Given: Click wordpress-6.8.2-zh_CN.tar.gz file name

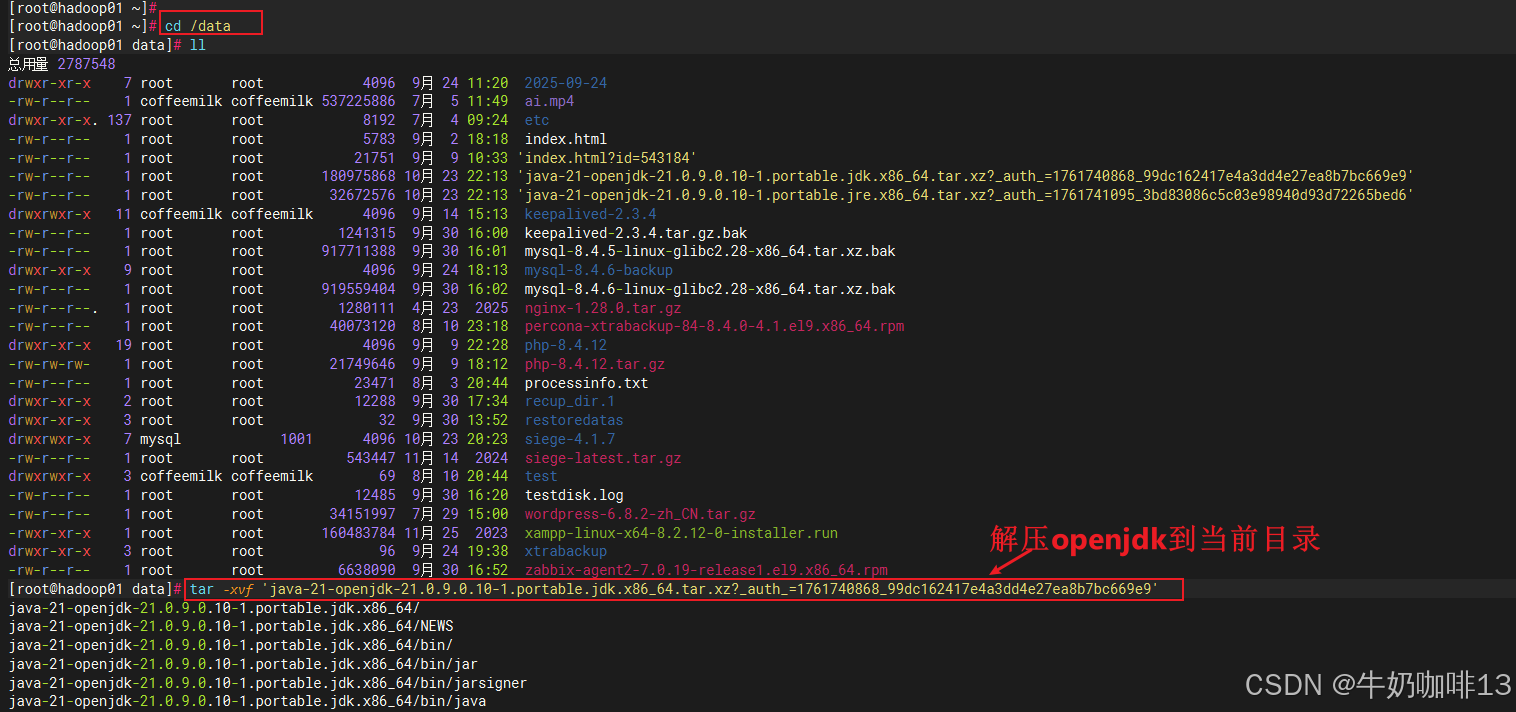Looking at the screenshot, I should tap(640, 514).
